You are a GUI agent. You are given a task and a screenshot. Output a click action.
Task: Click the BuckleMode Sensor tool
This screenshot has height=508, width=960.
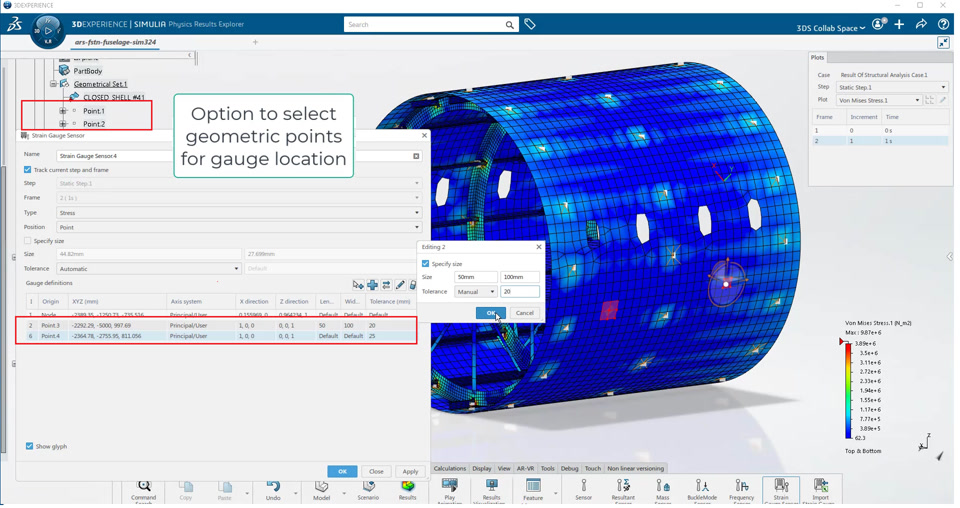702,490
